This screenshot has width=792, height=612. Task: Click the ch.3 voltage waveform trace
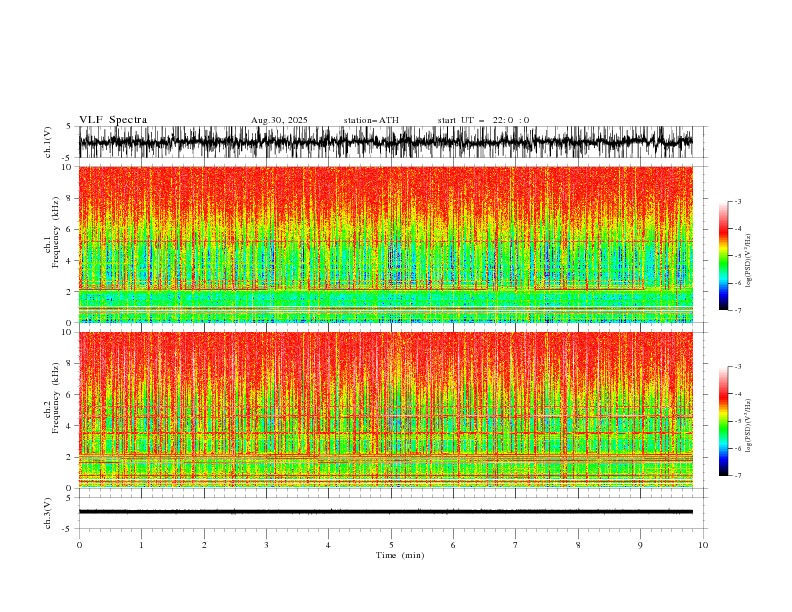[x=386, y=512]
